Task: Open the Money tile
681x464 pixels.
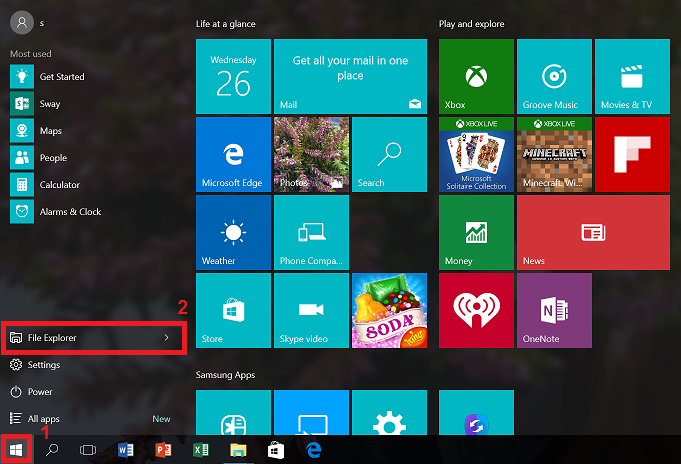Action: 476,232
